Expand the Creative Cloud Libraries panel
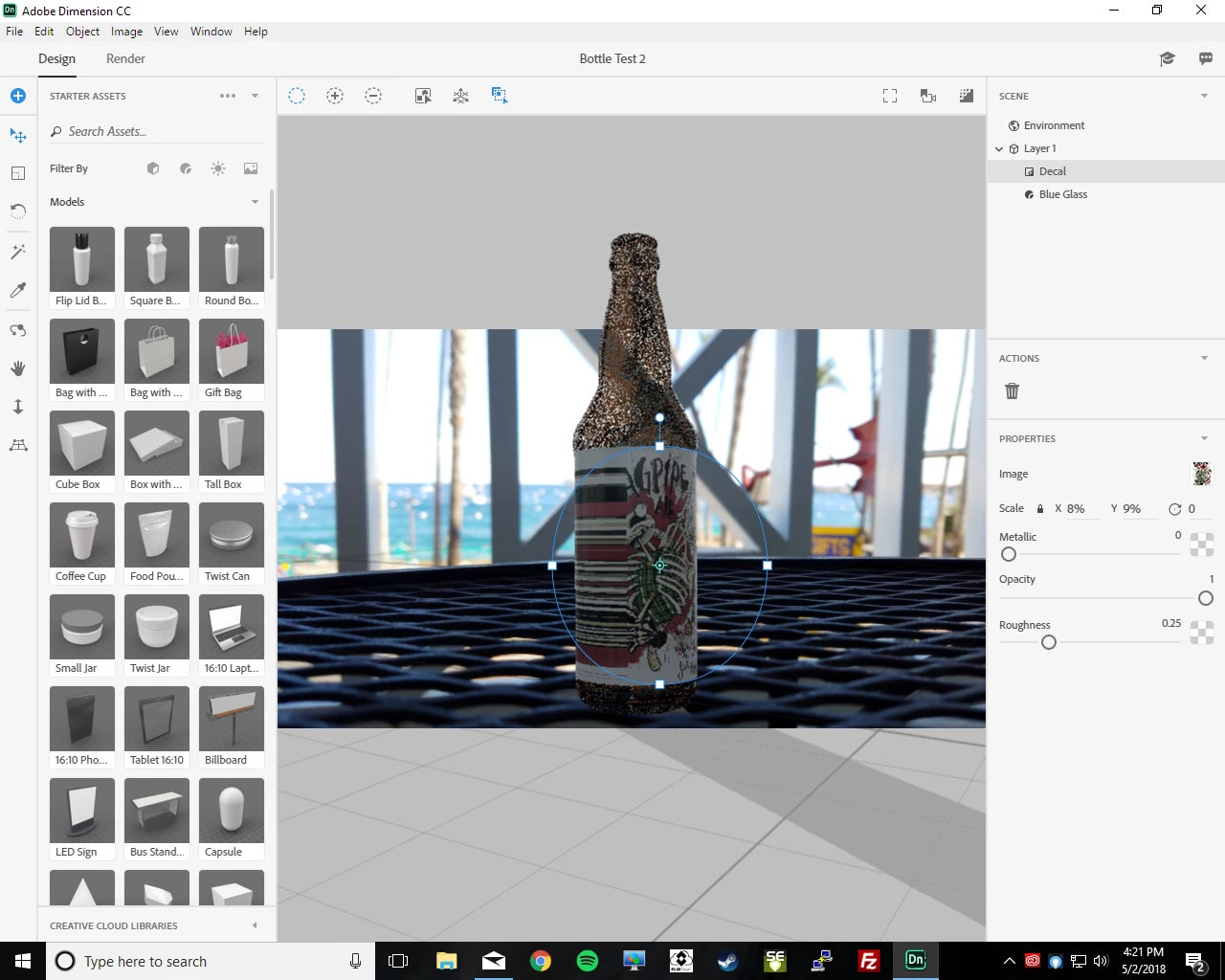 (x=255, y=925)
